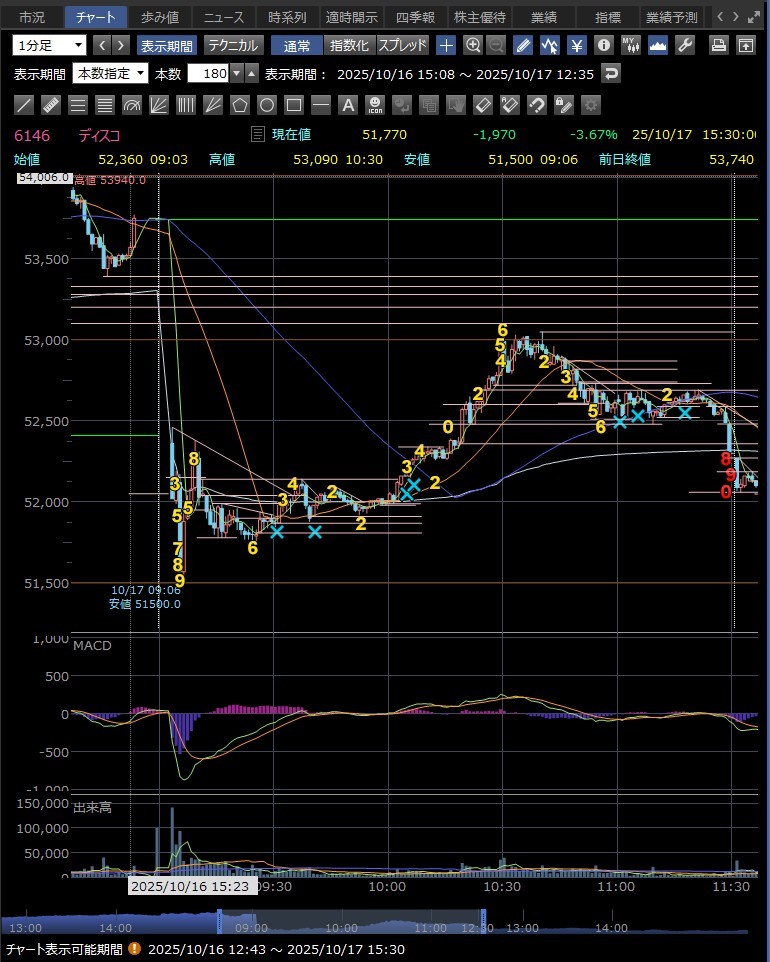770x962 pixels.
Task: Open the wrench settings icon
Action: [684, 45]
